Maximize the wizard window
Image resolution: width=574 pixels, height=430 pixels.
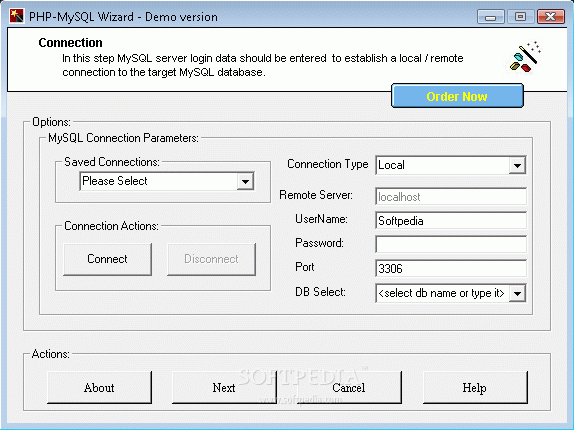(x=520, y=17)
